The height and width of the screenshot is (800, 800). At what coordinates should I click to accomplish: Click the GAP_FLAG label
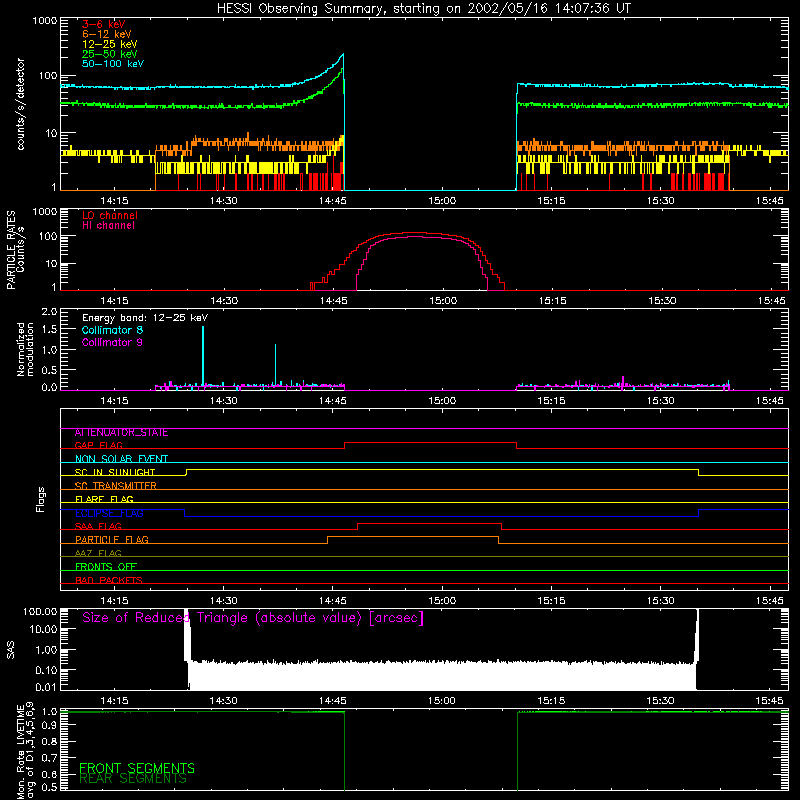tap(98, 445)
